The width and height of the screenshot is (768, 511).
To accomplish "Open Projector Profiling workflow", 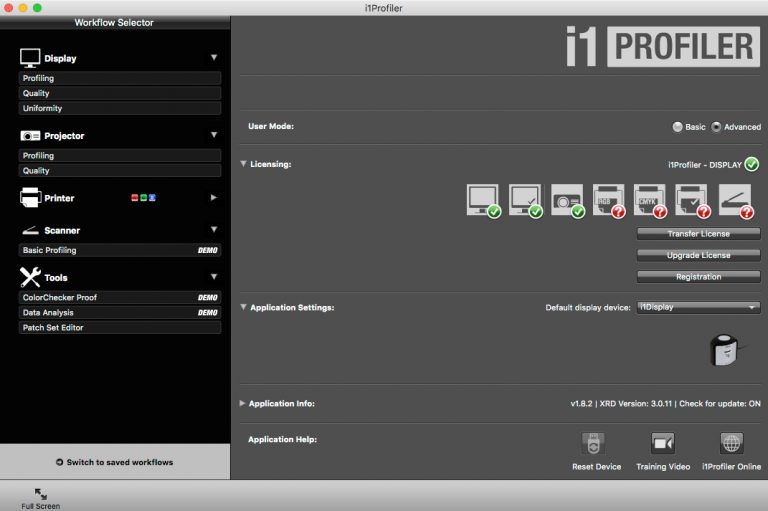I will tap(120, 155).
